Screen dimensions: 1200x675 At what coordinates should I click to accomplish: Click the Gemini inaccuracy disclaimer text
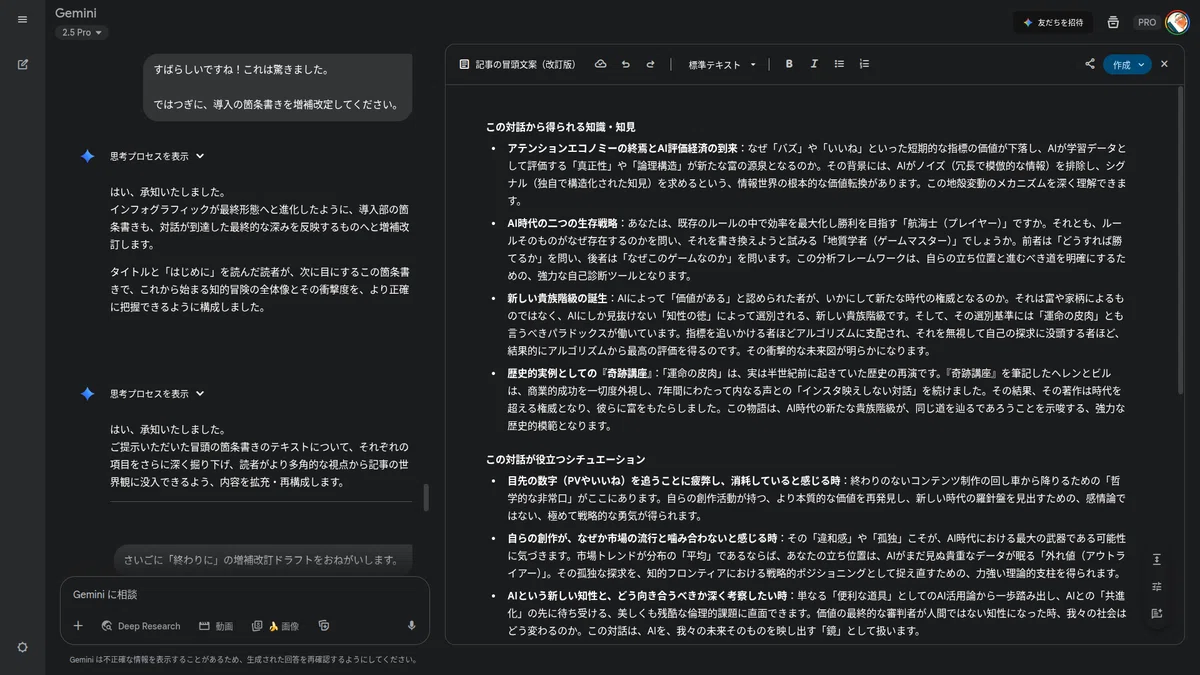[x=243, y=660]
